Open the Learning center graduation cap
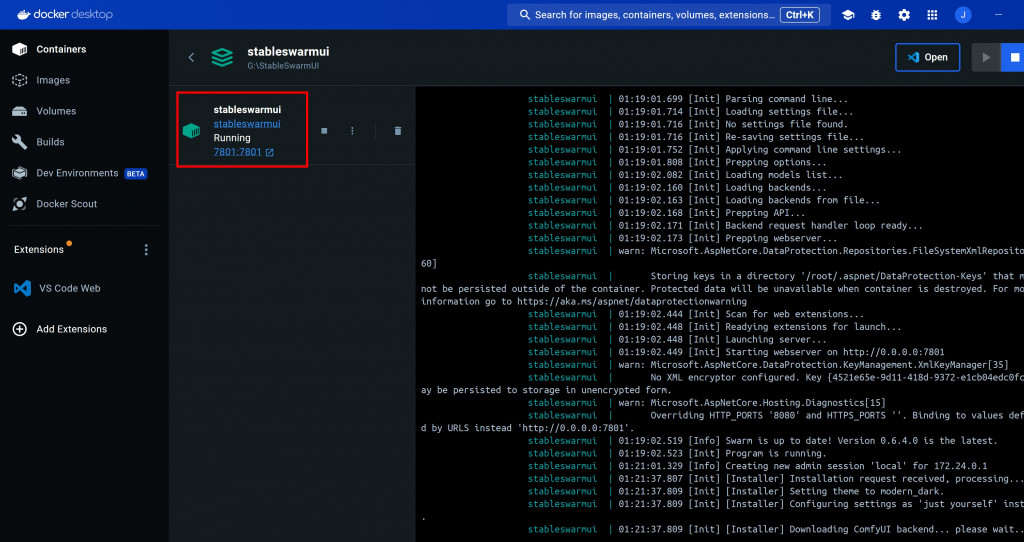1024x542 pixels. [848, 14]
